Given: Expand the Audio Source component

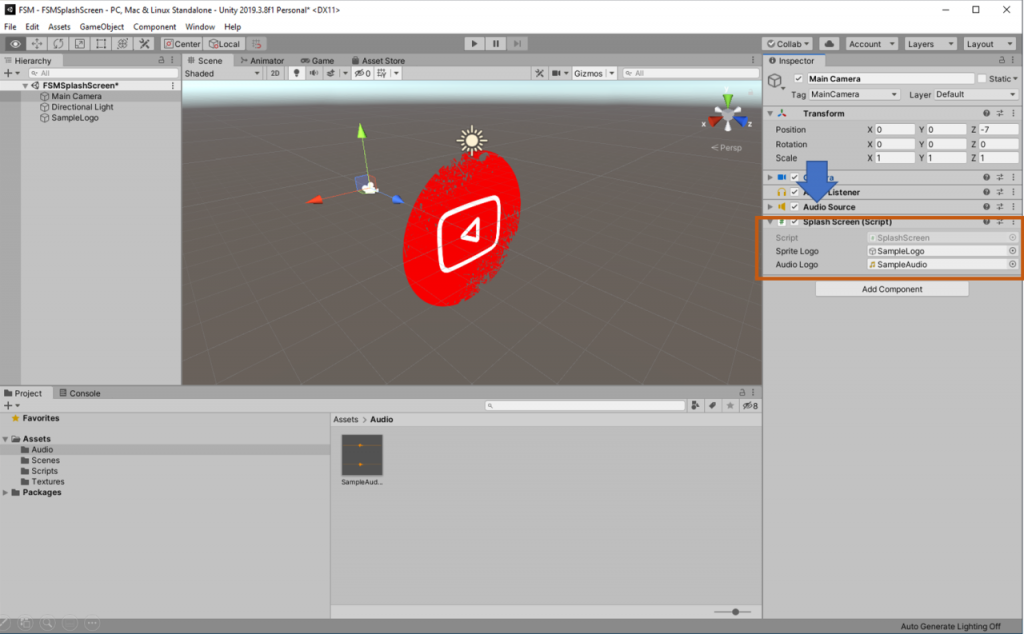Looking at the screenshot, I should pyautogui.click(x=770, y=206).
